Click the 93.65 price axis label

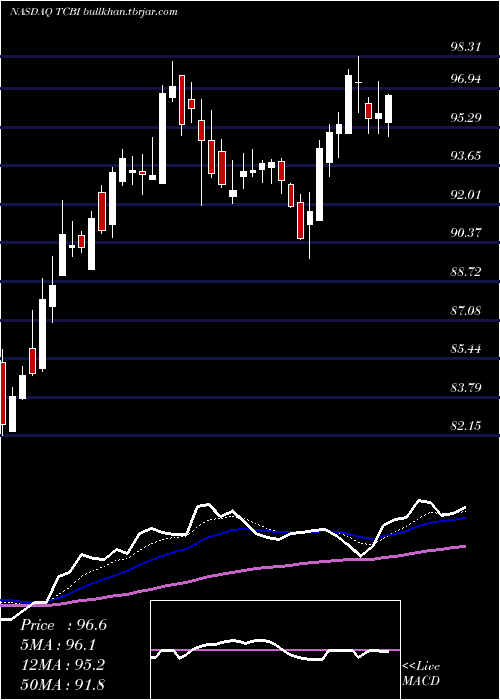click(466, 156)
